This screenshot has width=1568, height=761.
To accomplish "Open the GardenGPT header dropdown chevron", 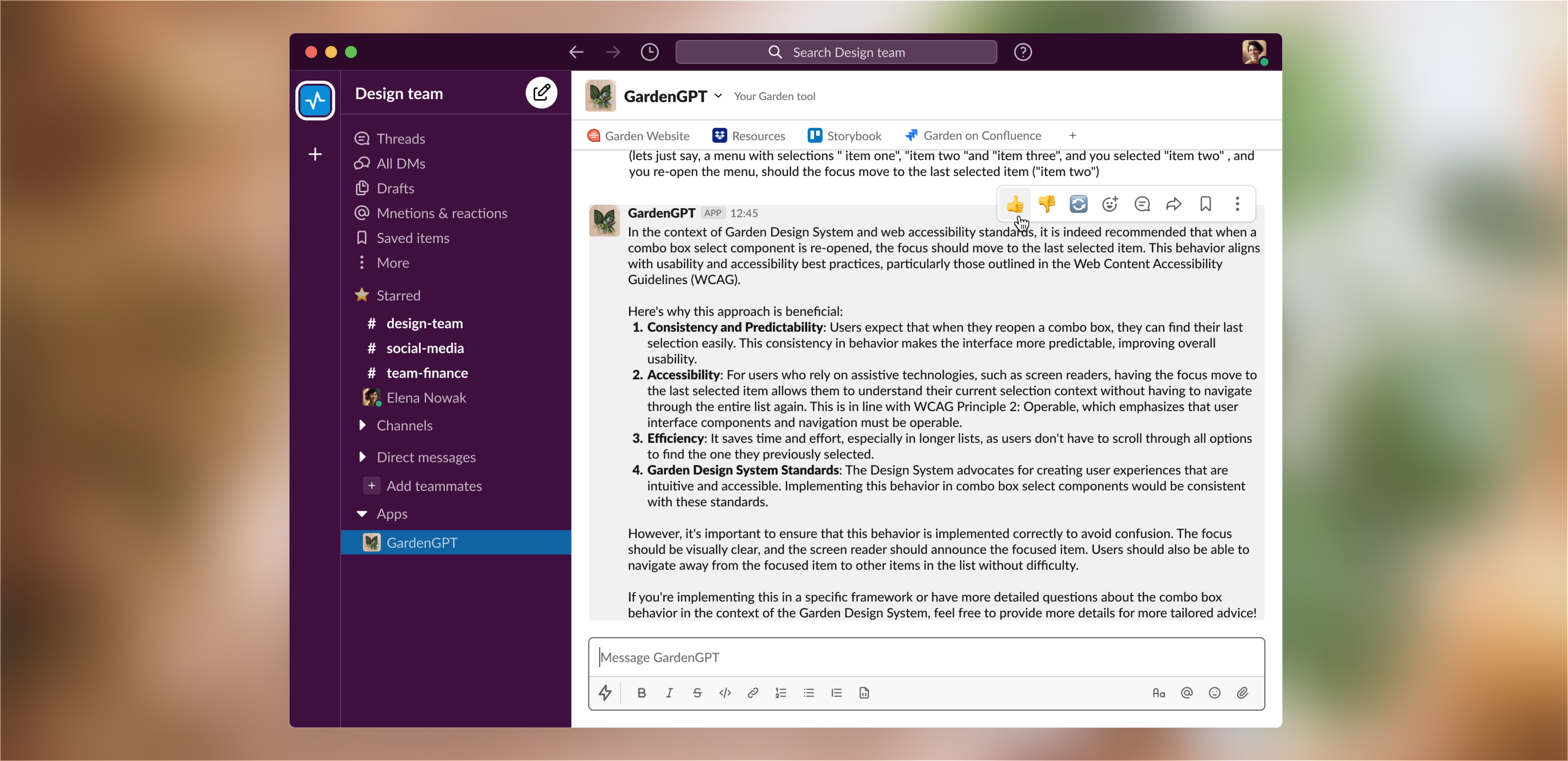I will pyautogui.click(x=718, y=96).
